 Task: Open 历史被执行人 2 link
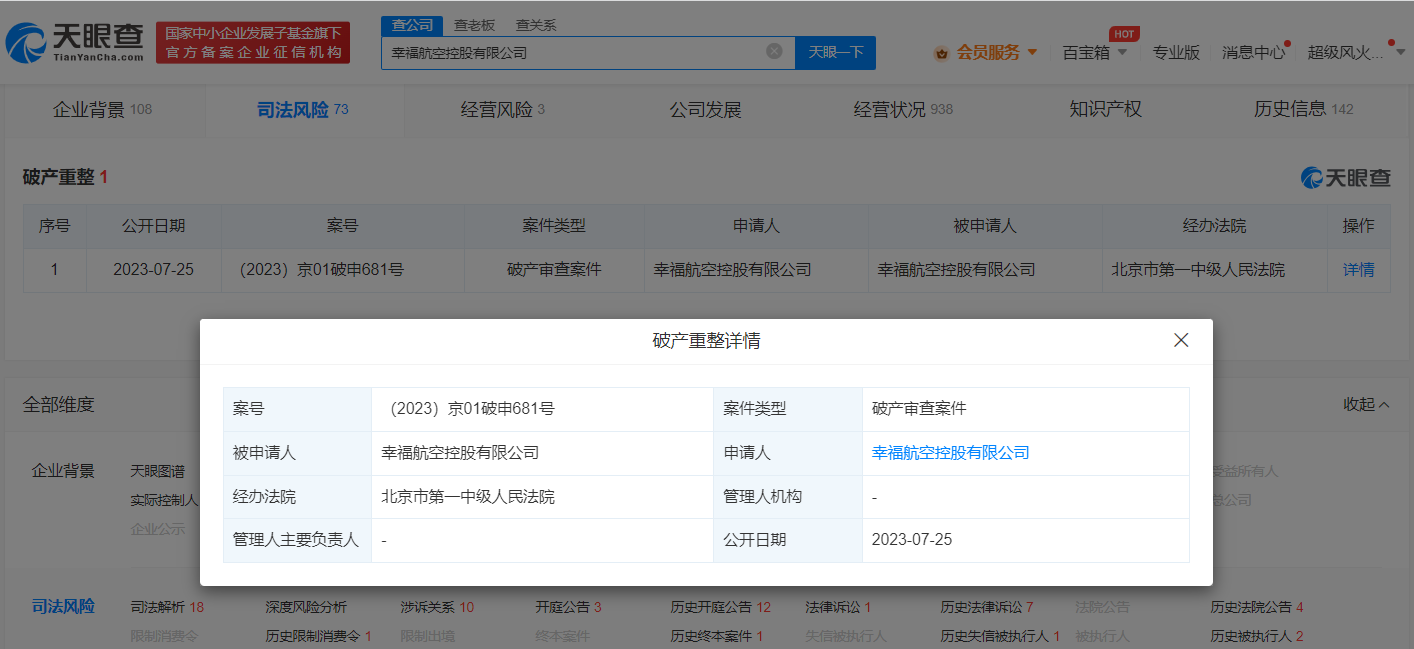tap(1257, 636)
